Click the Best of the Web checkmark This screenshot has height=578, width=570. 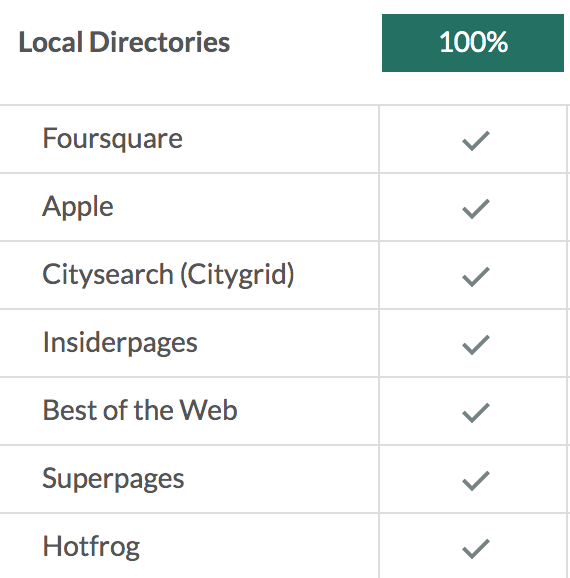pos(476,413)
